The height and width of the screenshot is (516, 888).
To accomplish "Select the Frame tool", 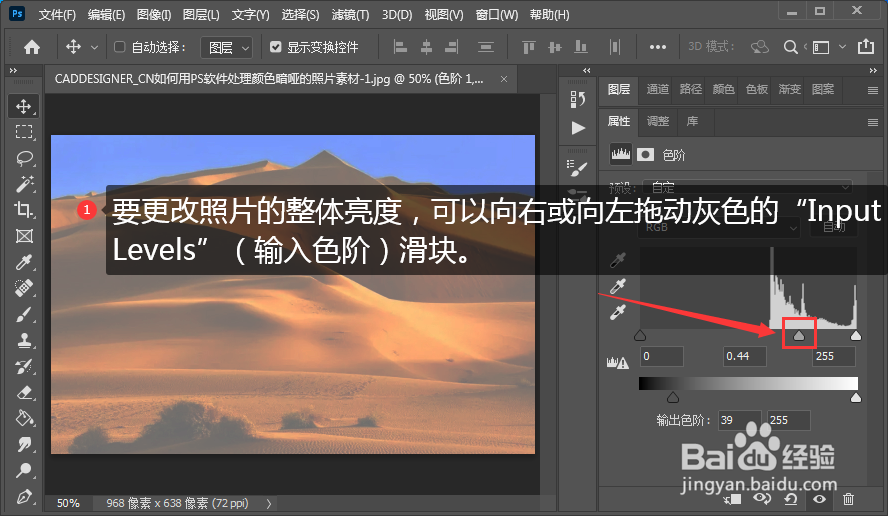I will (x=24, y=236).
